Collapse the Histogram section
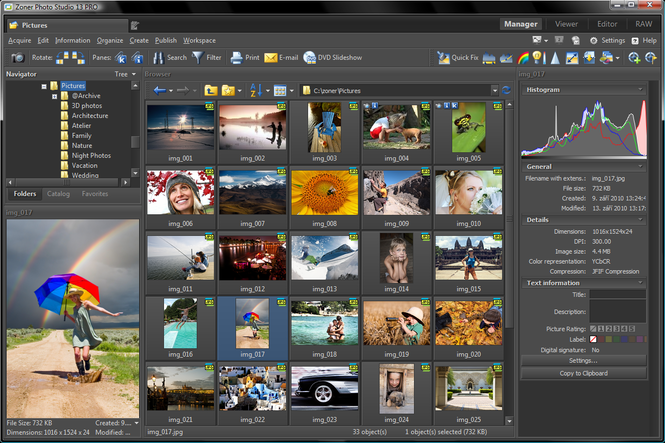Viewport: 665px width, 443px height. [x=640, y=90]
